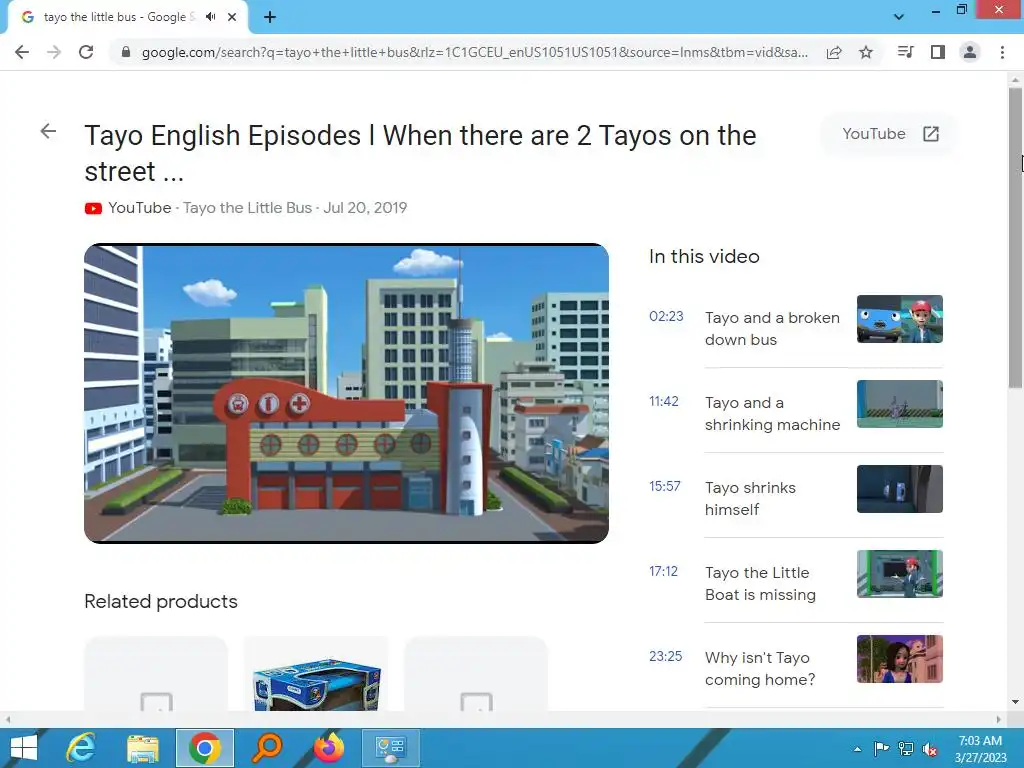Jump to 23:25 timestamp

665,656
